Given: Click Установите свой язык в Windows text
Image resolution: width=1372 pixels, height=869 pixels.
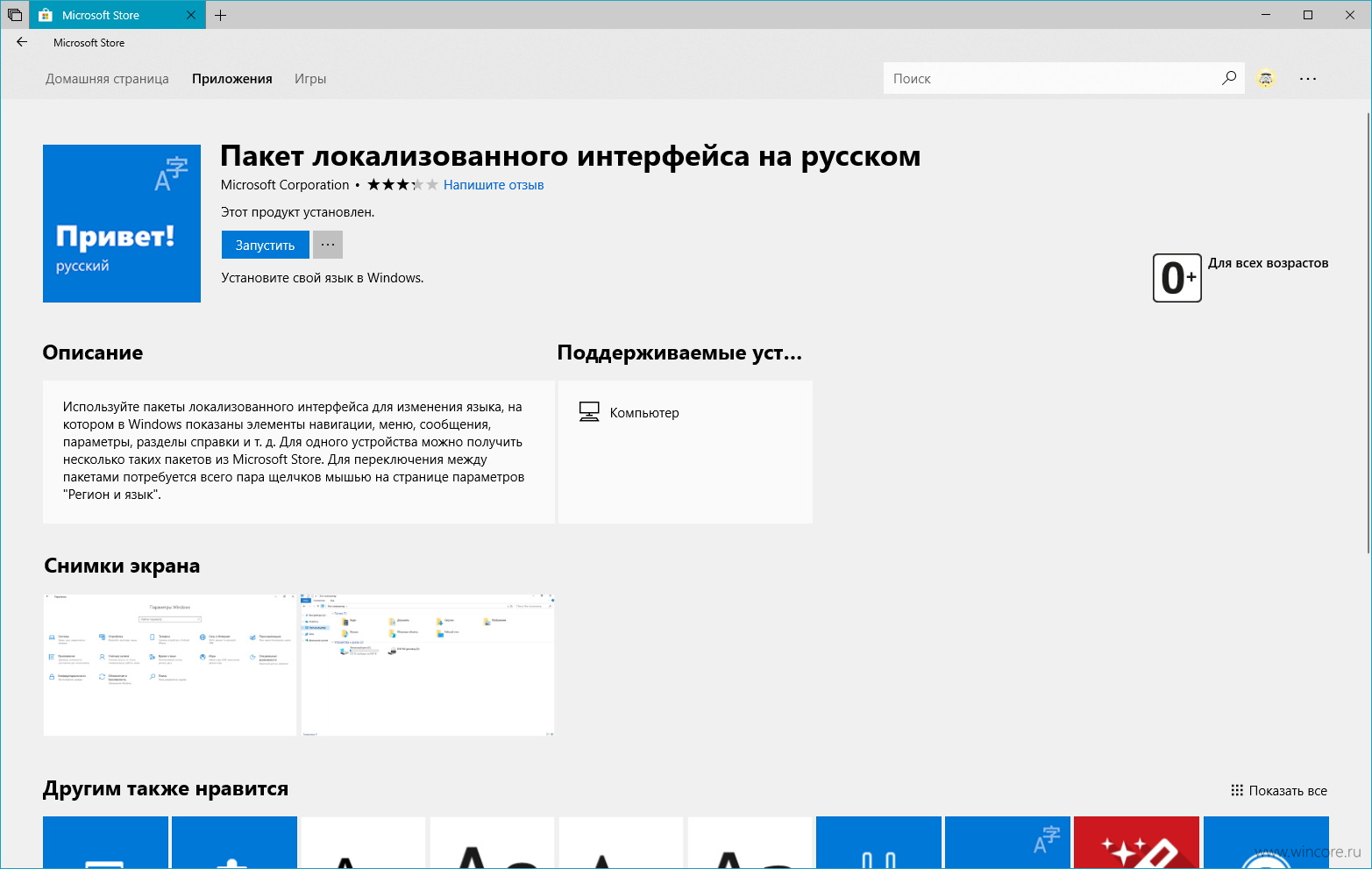Looking at the screenshot, I should click(x=323, y=278).
